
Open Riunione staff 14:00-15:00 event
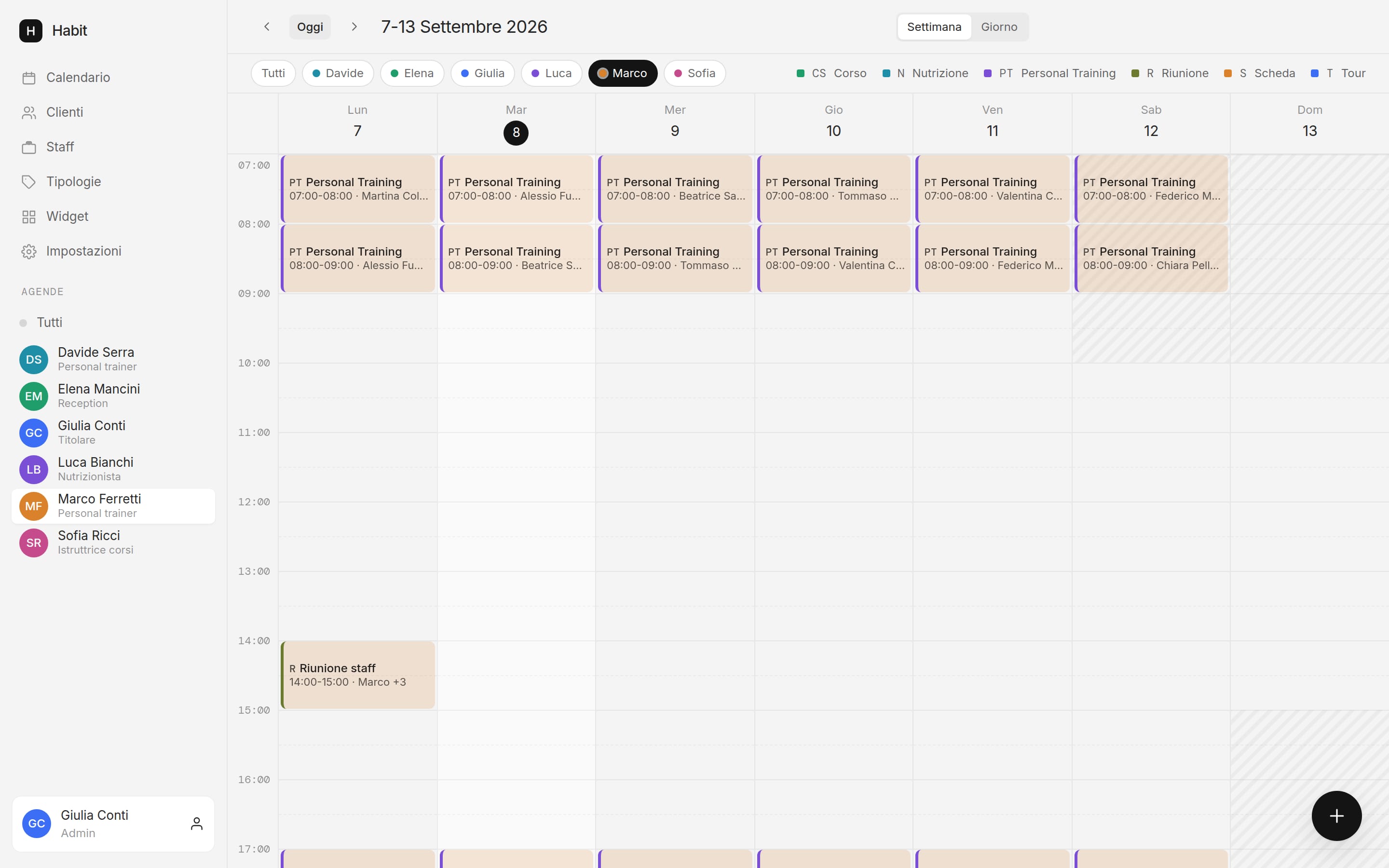[357, 675]
